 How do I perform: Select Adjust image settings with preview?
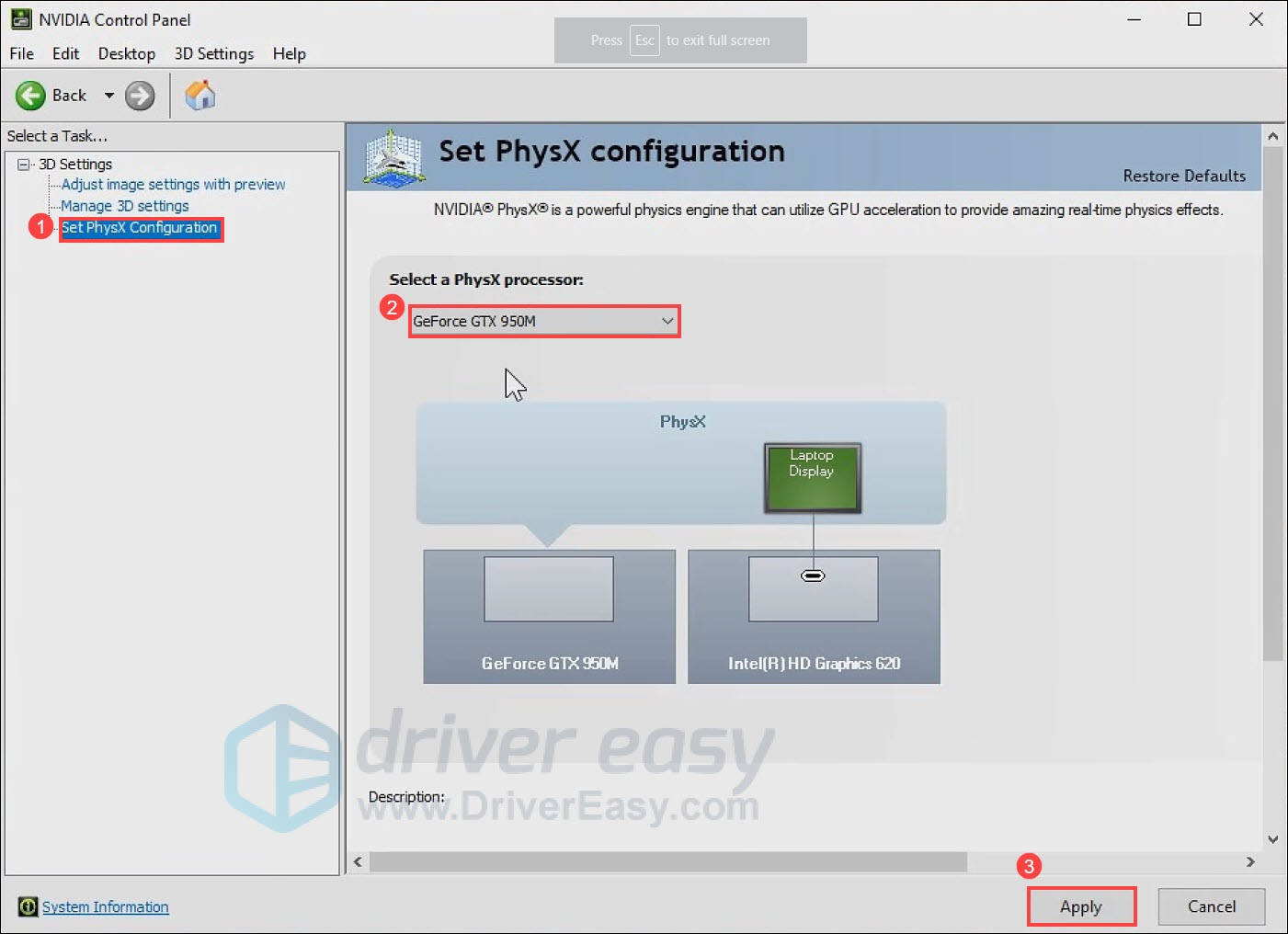click(x=172, y=184)
